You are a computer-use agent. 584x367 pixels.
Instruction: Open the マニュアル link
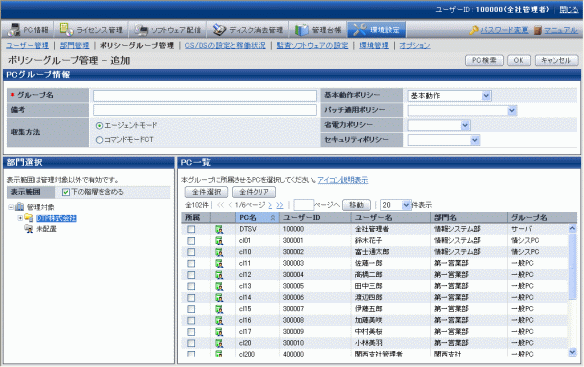[x=561, y=30]
